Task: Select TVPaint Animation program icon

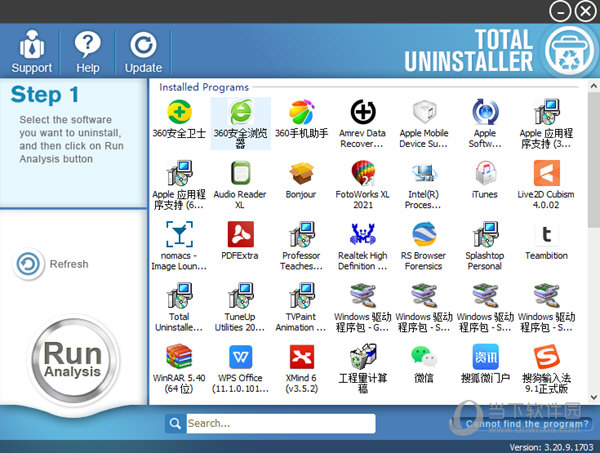Action: [302, 295]
